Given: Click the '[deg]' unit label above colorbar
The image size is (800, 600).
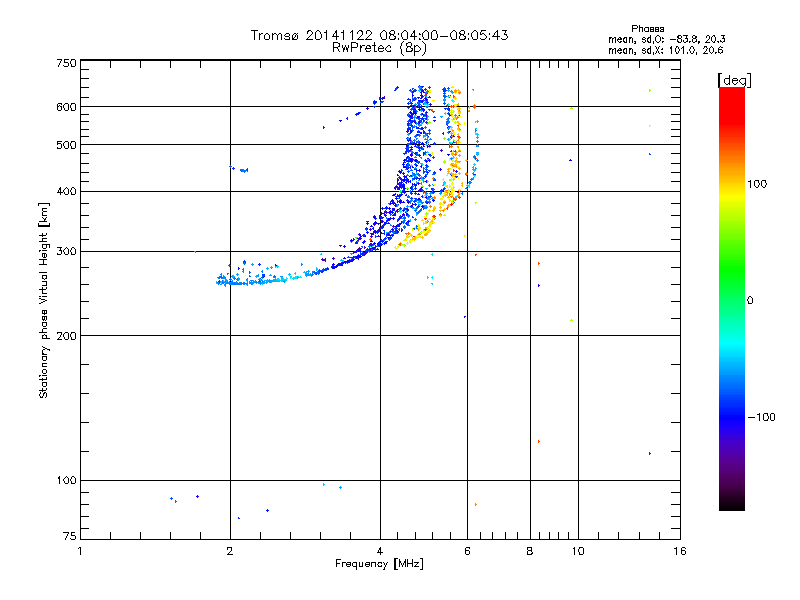Looking at the screenshot, I should tap(734, 80).
